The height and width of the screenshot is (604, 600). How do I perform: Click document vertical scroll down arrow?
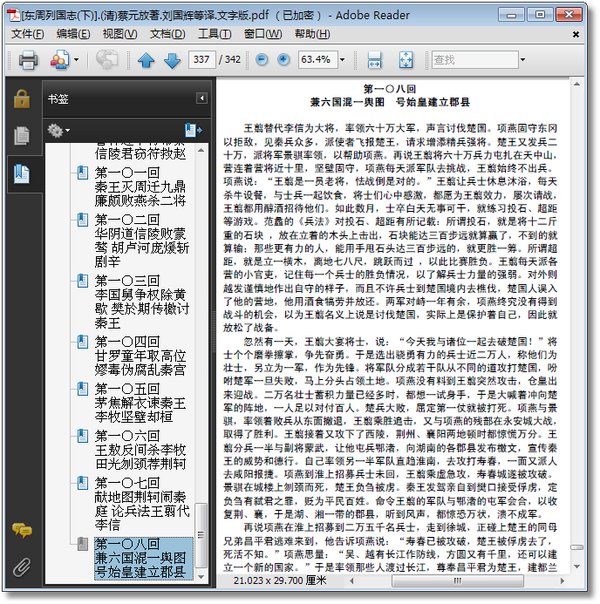tap(577, 567)
